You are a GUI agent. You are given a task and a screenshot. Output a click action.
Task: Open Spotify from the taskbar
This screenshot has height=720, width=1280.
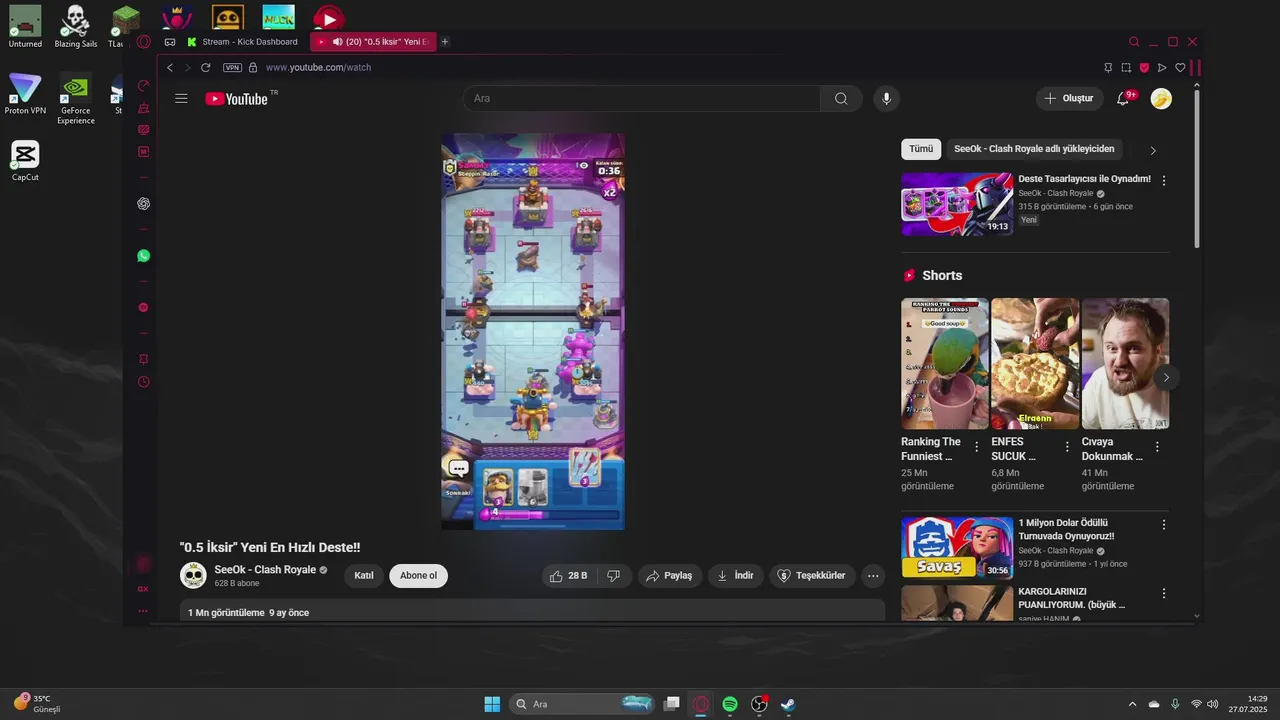click(730, 704)
